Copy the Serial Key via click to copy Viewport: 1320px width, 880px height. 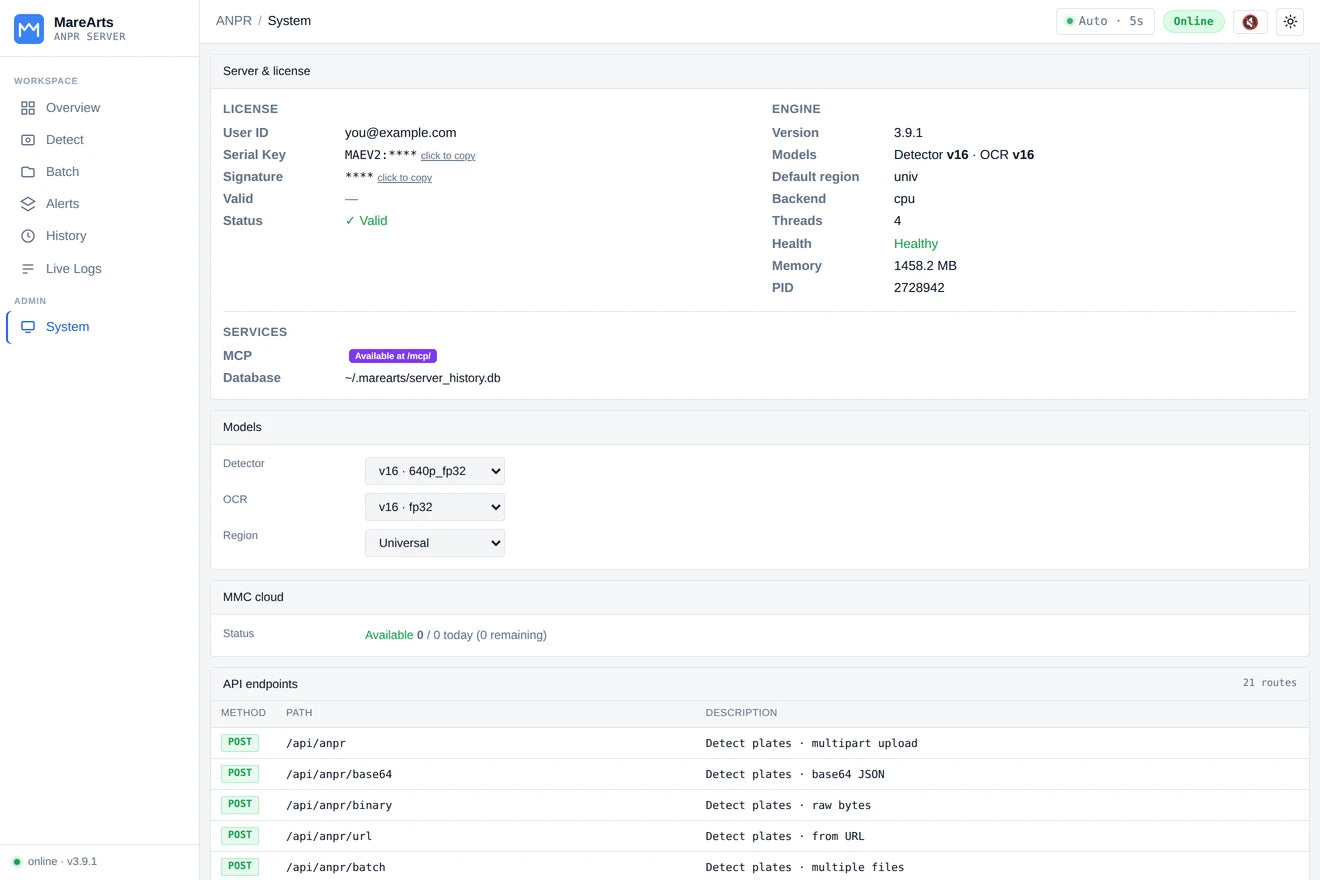pos(448,156)
